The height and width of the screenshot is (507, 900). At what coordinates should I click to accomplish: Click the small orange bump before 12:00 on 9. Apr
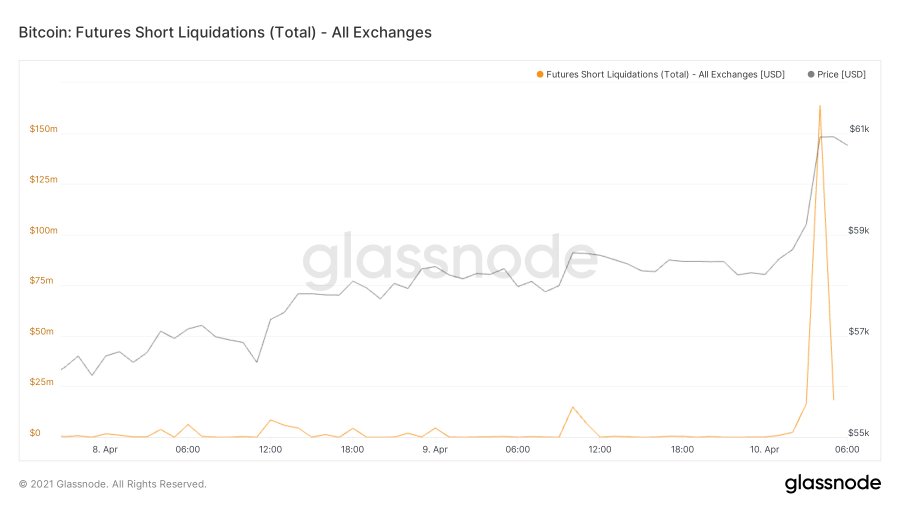tap(572, 408)
